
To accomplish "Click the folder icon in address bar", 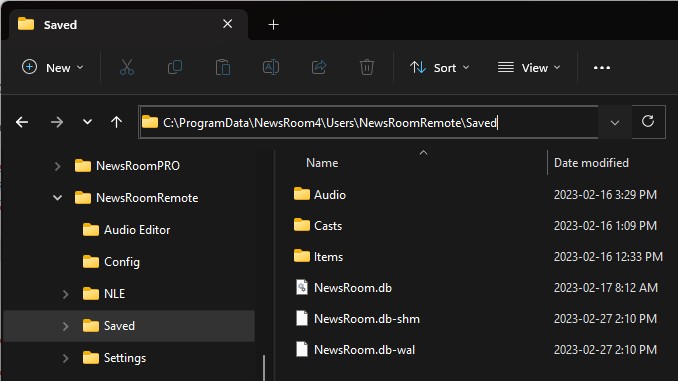I will [x=150, y=122].
